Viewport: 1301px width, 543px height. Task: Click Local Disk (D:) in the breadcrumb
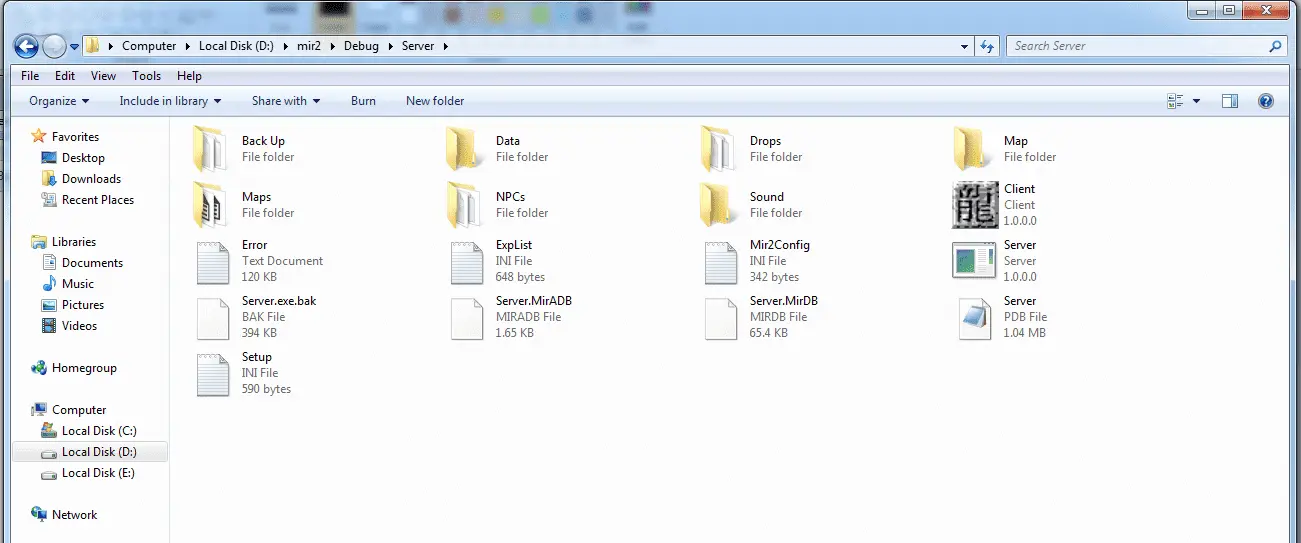click(x=238, y=46)
